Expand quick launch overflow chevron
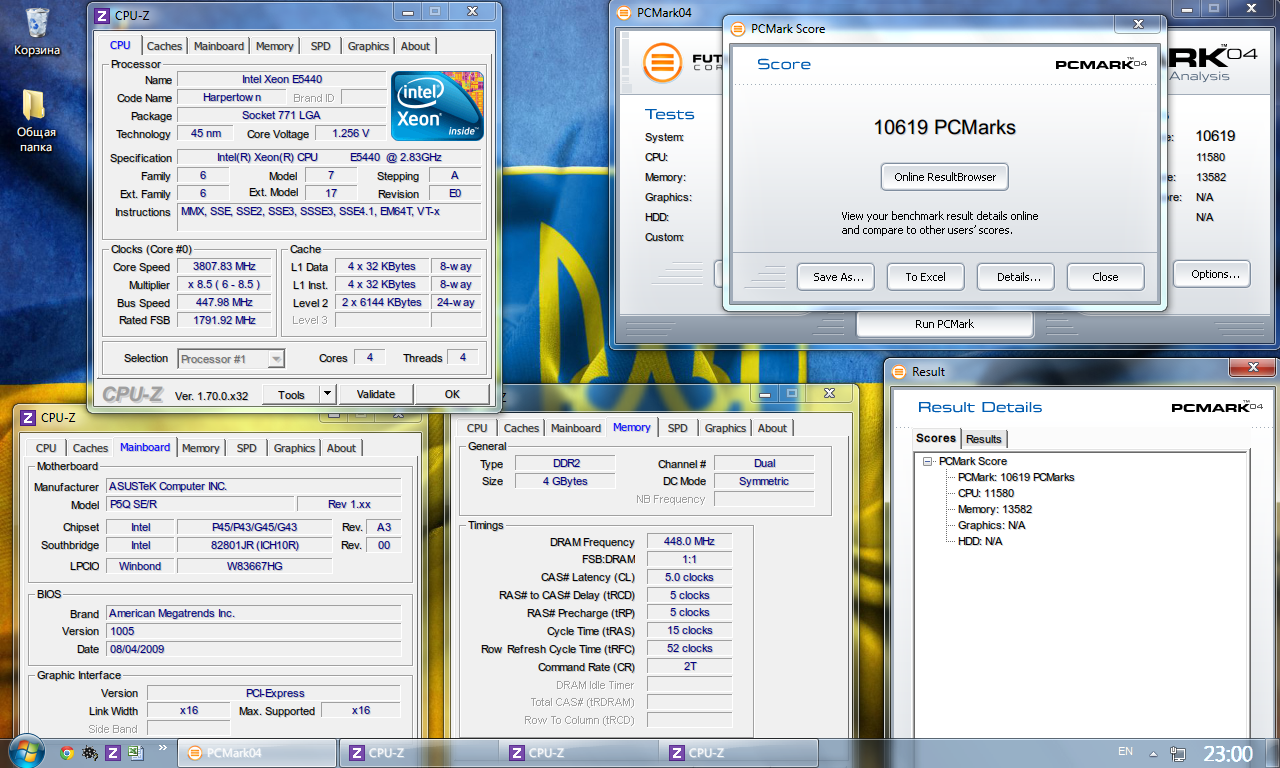Screen dimensions: 1280x768 (162, 747)
